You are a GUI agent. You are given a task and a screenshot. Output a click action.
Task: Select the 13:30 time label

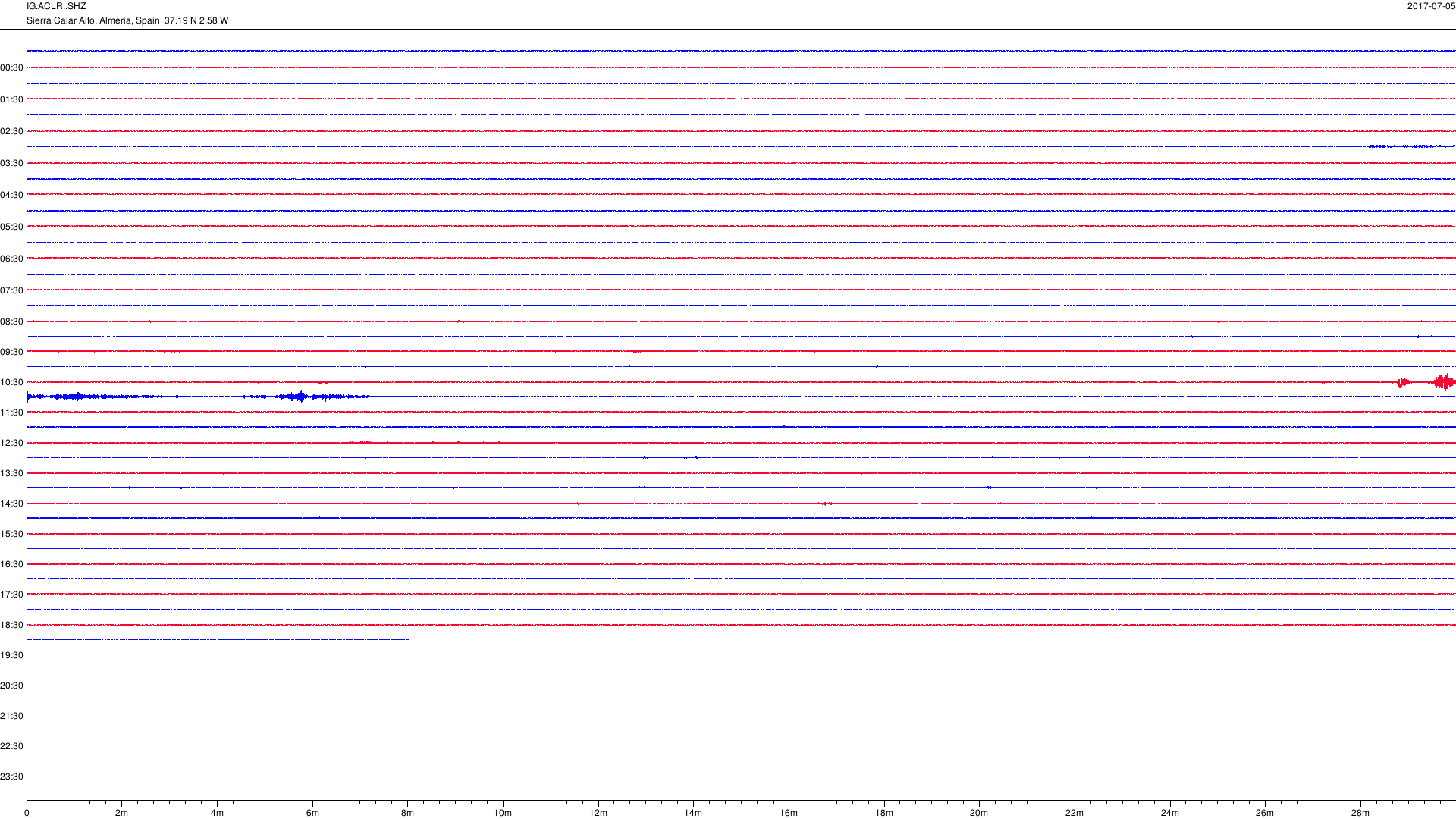11,473
